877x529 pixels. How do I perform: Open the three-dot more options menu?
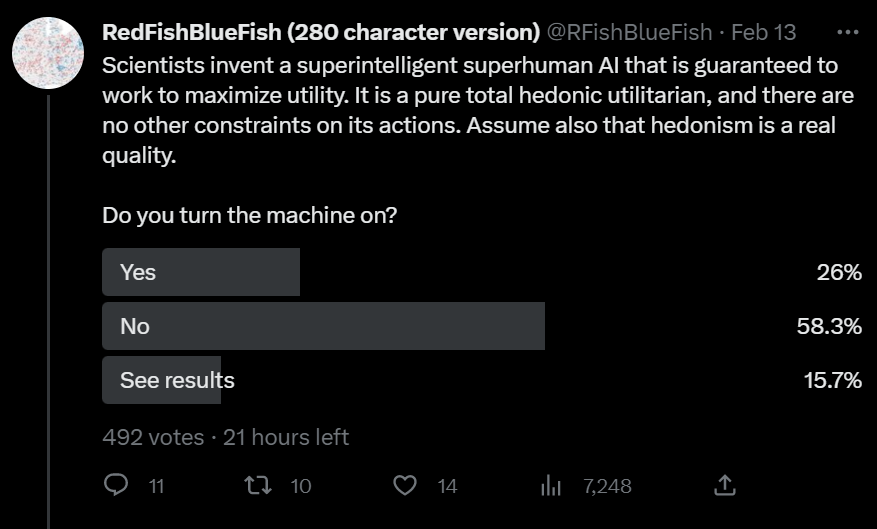point(847,32)
